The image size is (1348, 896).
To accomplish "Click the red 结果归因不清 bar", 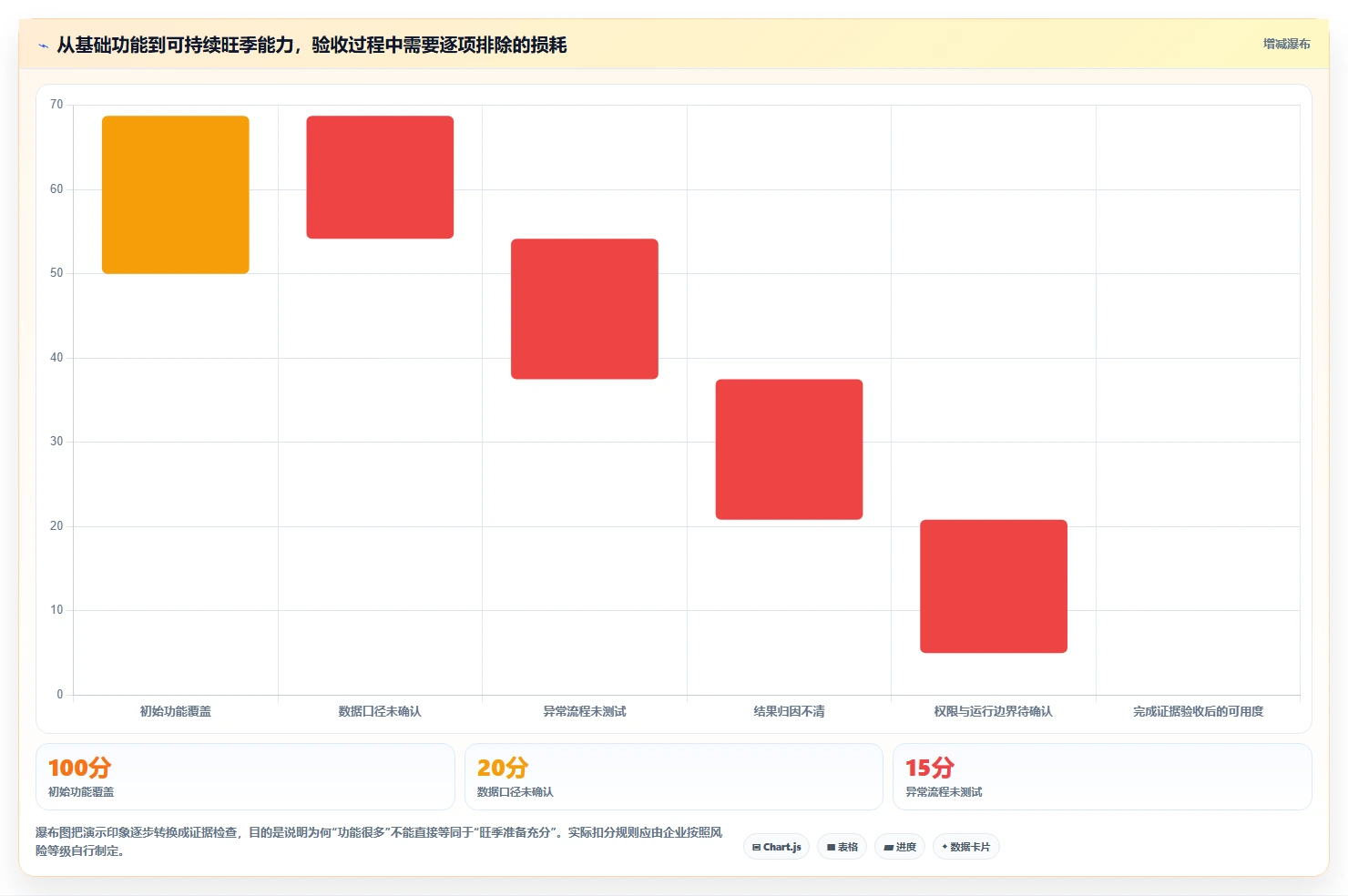I will pyautogui.click(x=789, y=450).
